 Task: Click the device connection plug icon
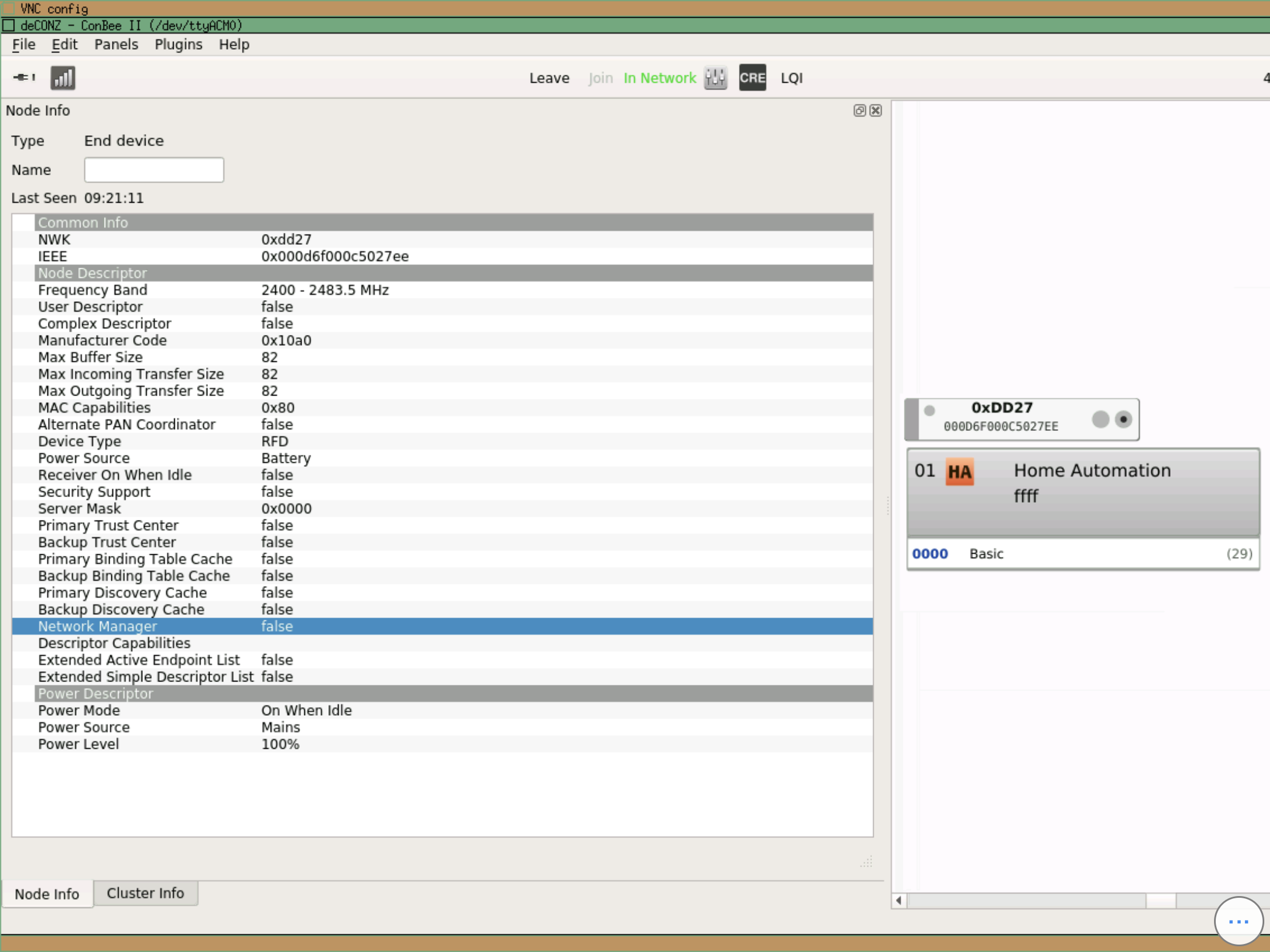[23, 78]
